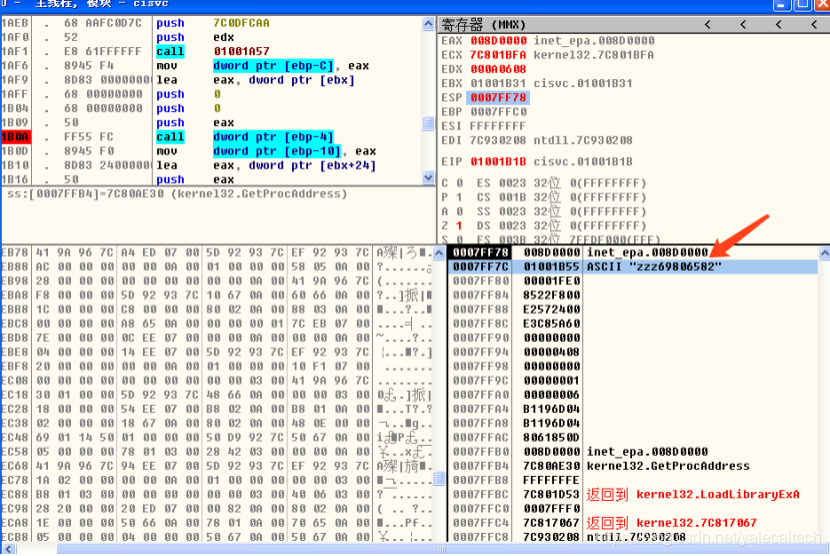Click the red breakpoint address 1B0A
Image resolution: width=830 pixels, height=556 pixels.
(15, 137)
